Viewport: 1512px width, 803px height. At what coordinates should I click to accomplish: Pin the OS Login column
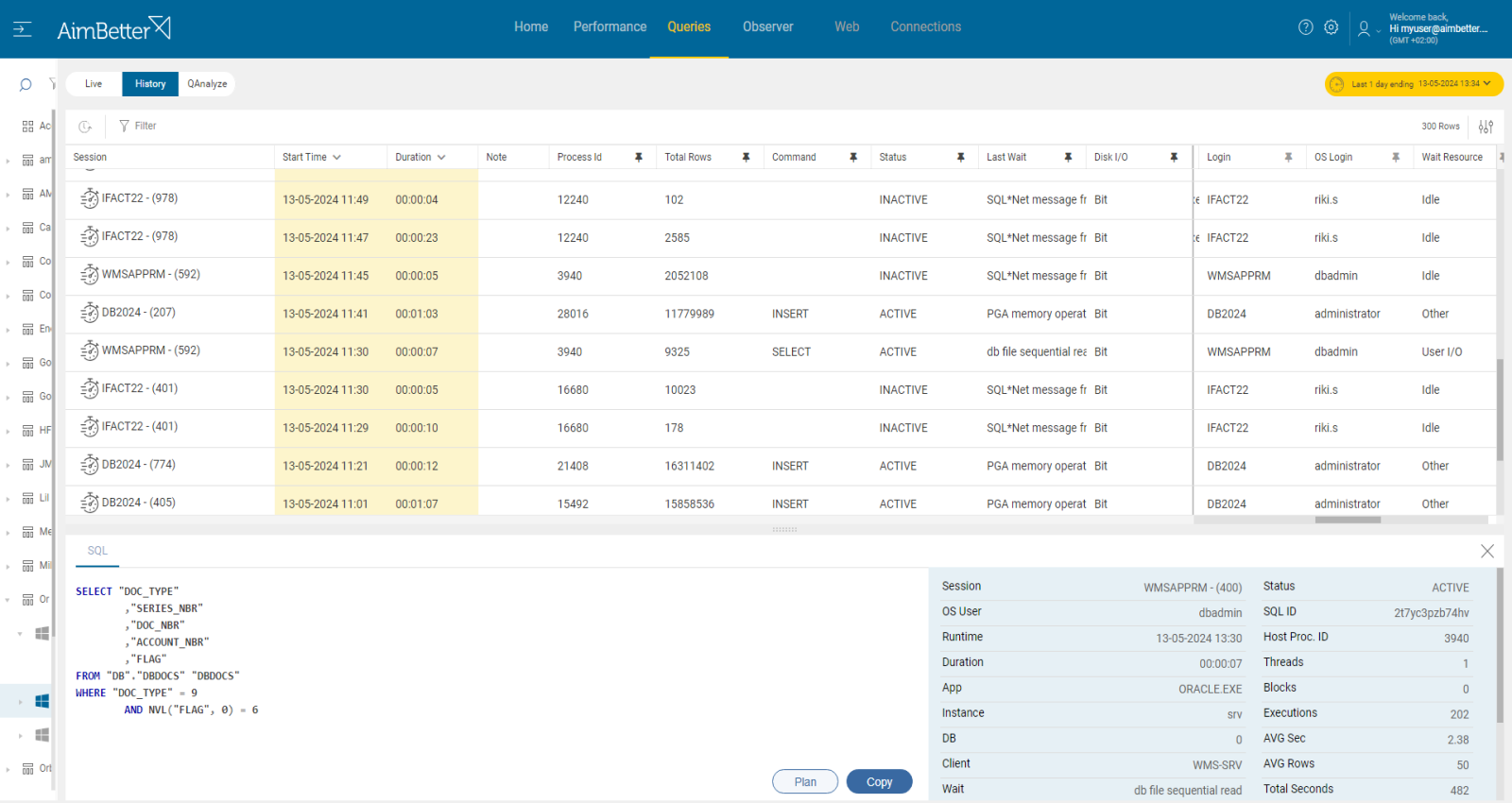1396,158
